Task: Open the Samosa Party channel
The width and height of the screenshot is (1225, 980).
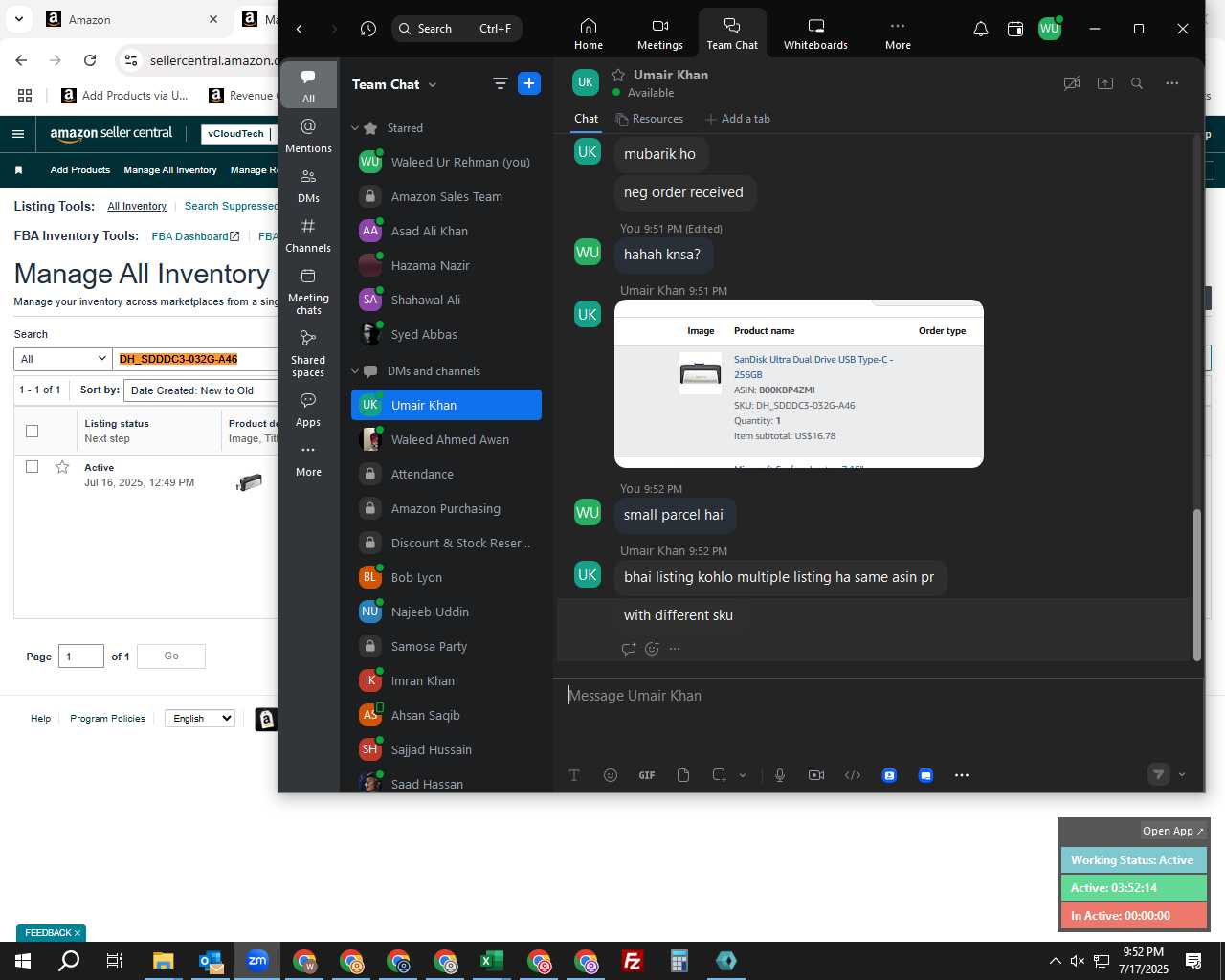Action: pyautogui.click(x=446, y=646)
